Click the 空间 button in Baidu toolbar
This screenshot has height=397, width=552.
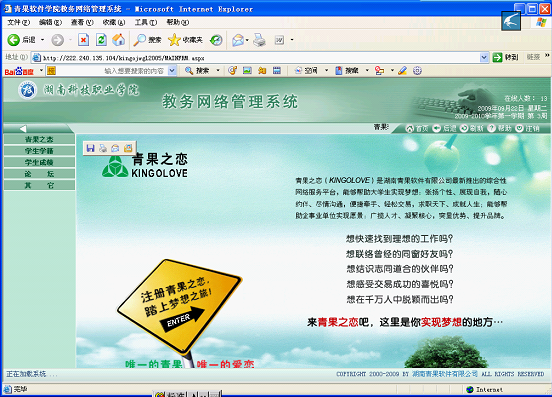click(306, 71)
